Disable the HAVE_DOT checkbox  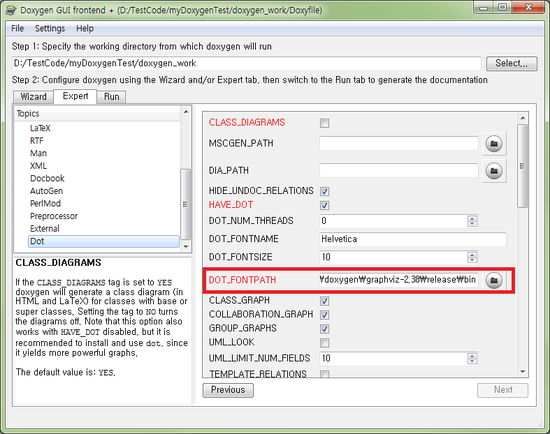[x=324, y=205]
